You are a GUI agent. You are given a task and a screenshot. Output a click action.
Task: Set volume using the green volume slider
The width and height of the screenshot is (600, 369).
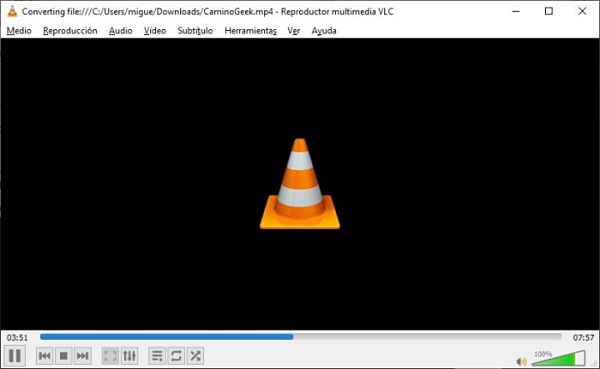click(559, 359)
